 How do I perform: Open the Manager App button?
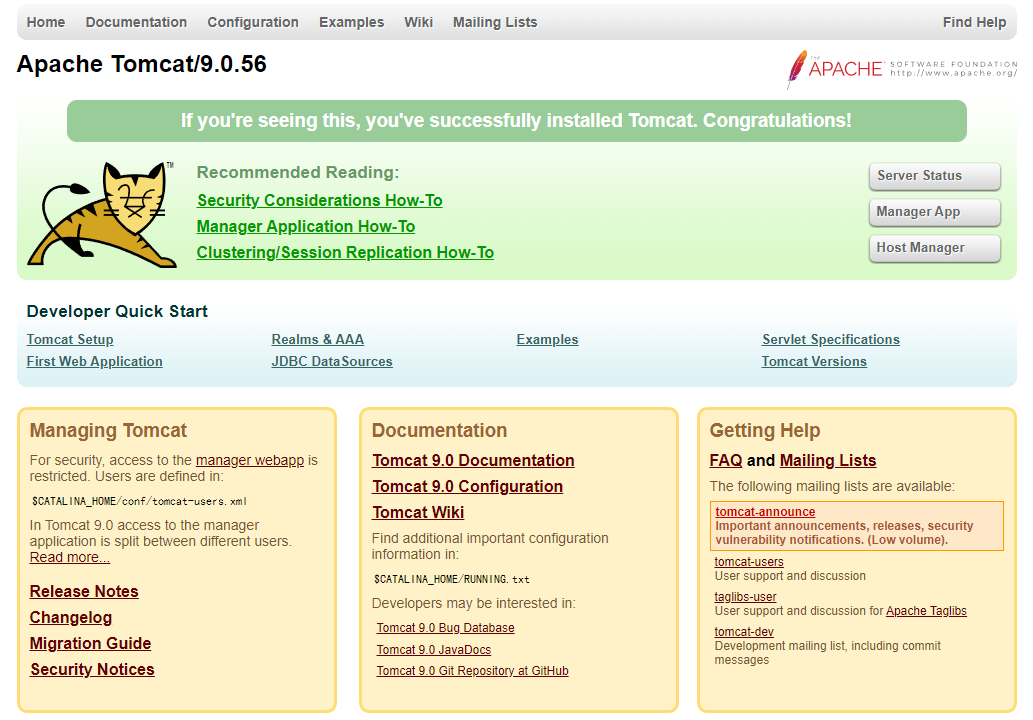[x=934, y=212]
